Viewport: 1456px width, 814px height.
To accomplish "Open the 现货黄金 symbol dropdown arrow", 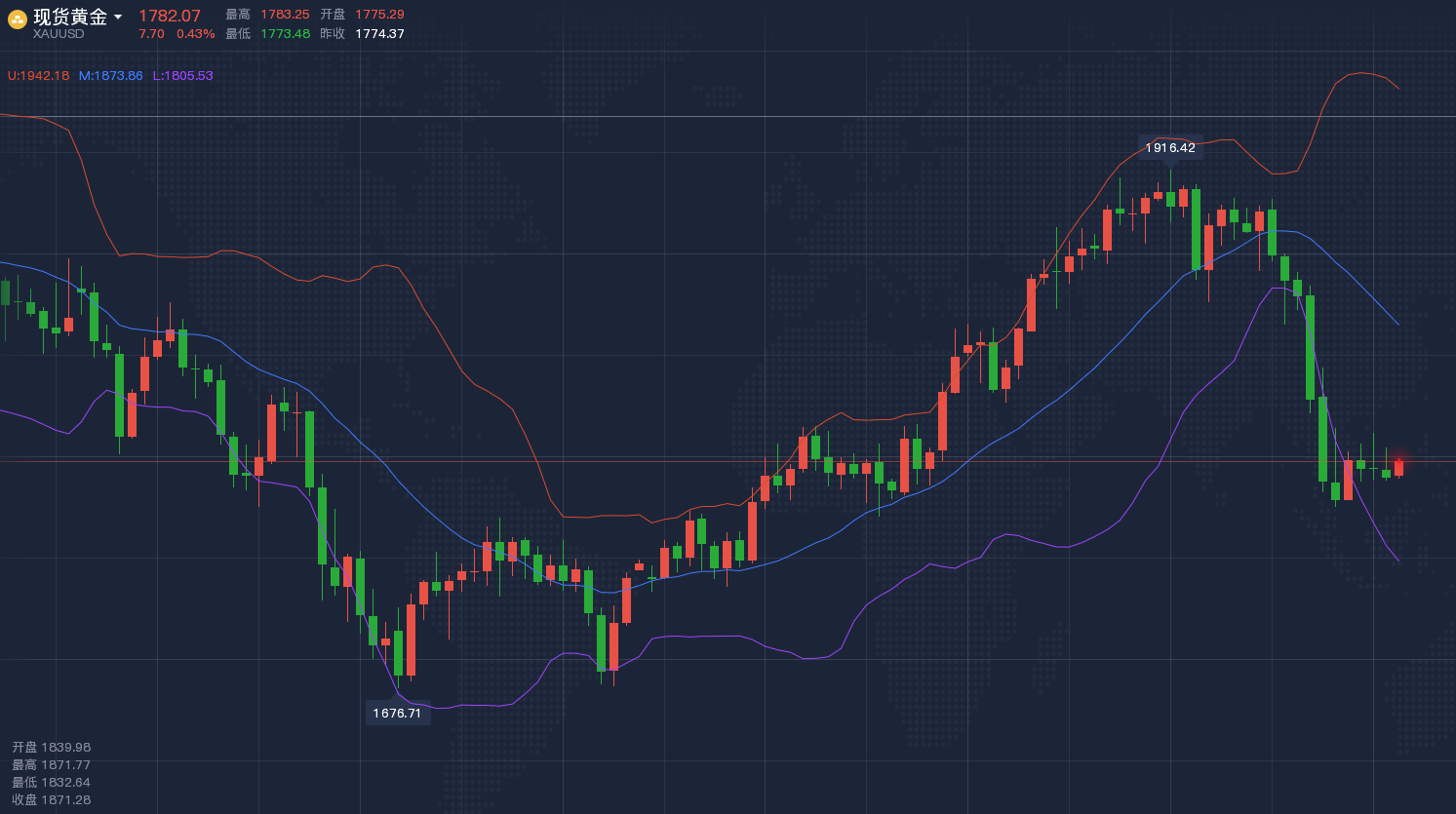I will click(118, 17).
